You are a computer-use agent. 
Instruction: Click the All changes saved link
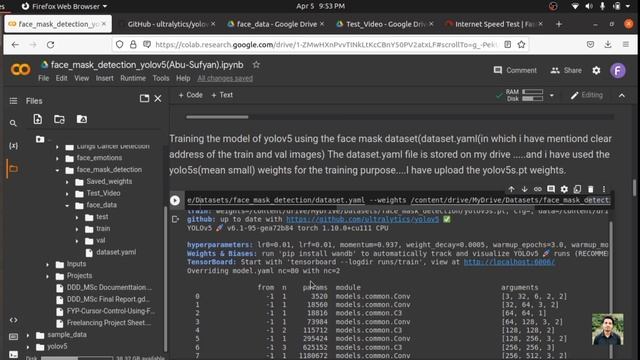pos(225,78)
